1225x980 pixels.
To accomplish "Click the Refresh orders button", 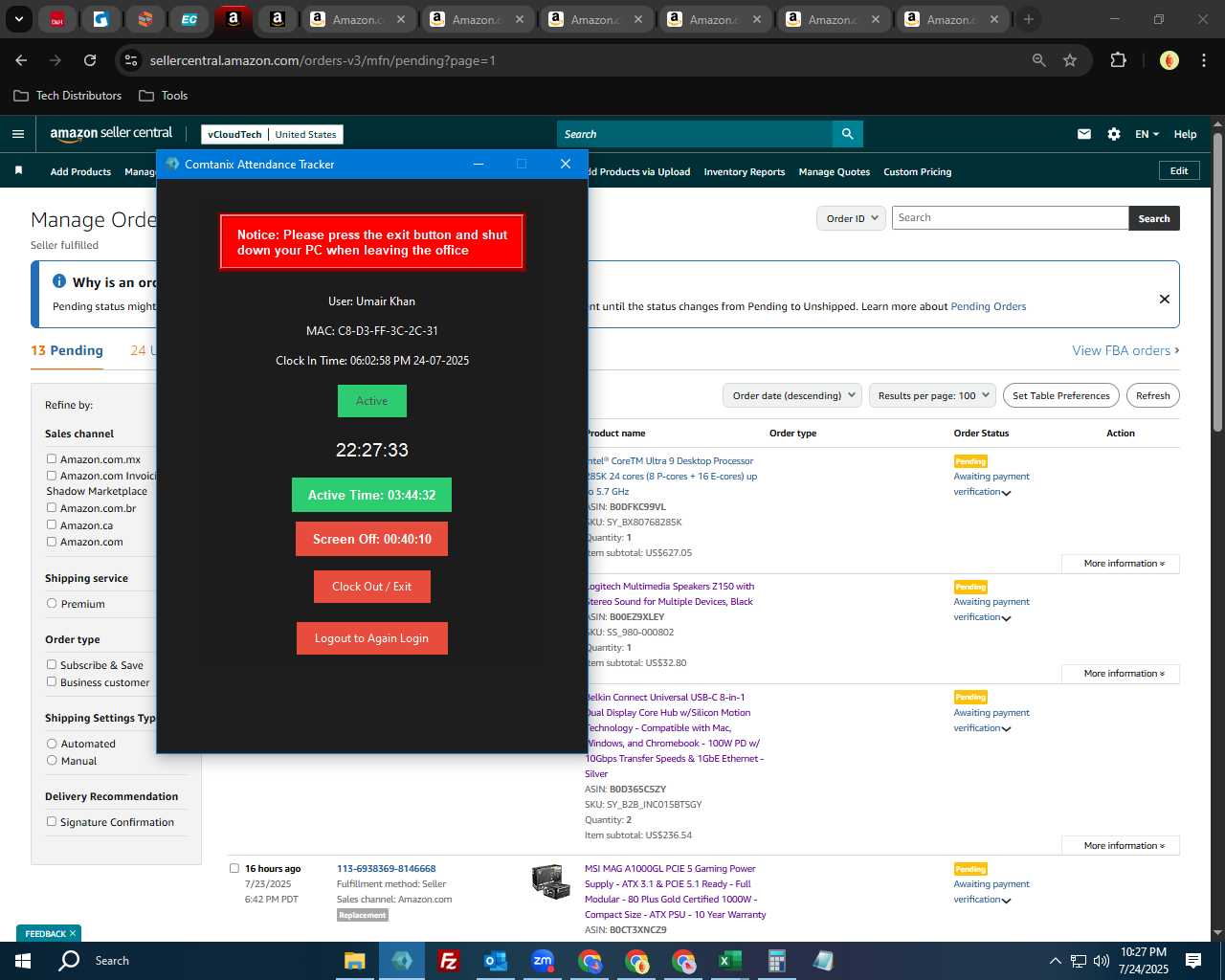I will coord(1152,395).
